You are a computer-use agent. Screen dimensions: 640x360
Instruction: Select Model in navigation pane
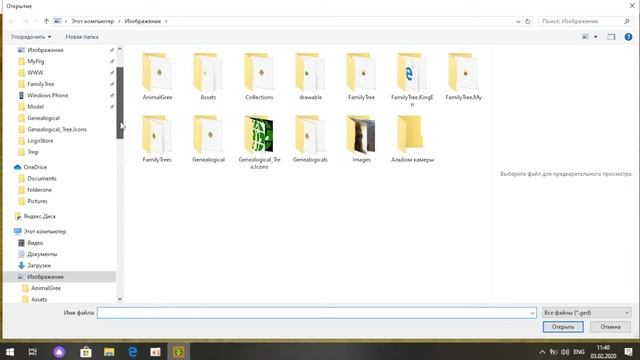click(x=36, y=107)
